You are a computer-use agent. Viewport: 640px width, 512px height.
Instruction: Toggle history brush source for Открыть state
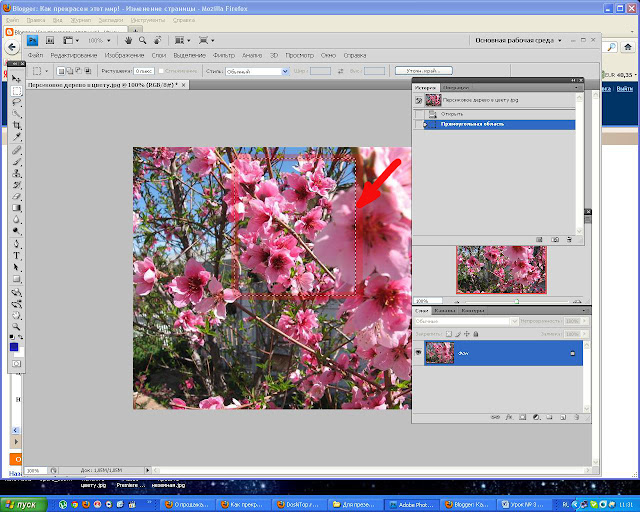point(419,113)
